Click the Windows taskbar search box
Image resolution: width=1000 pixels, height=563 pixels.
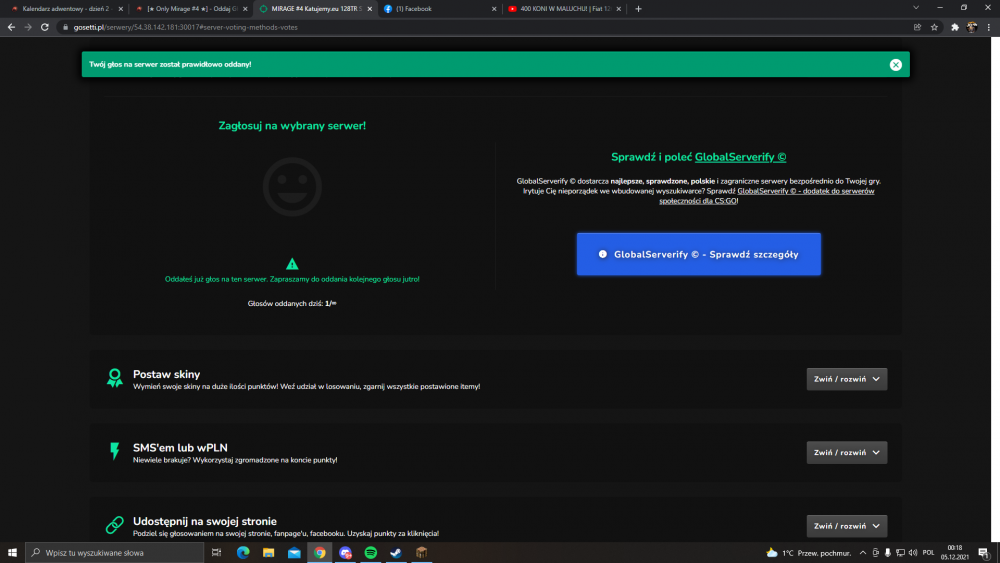click(x=115, y=553)
